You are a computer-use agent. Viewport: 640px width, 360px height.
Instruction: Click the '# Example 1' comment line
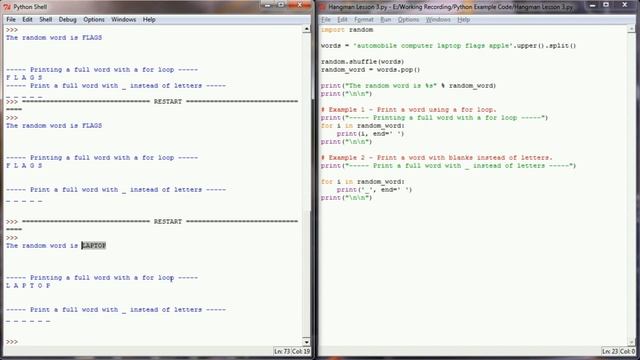tap(409, 110)
